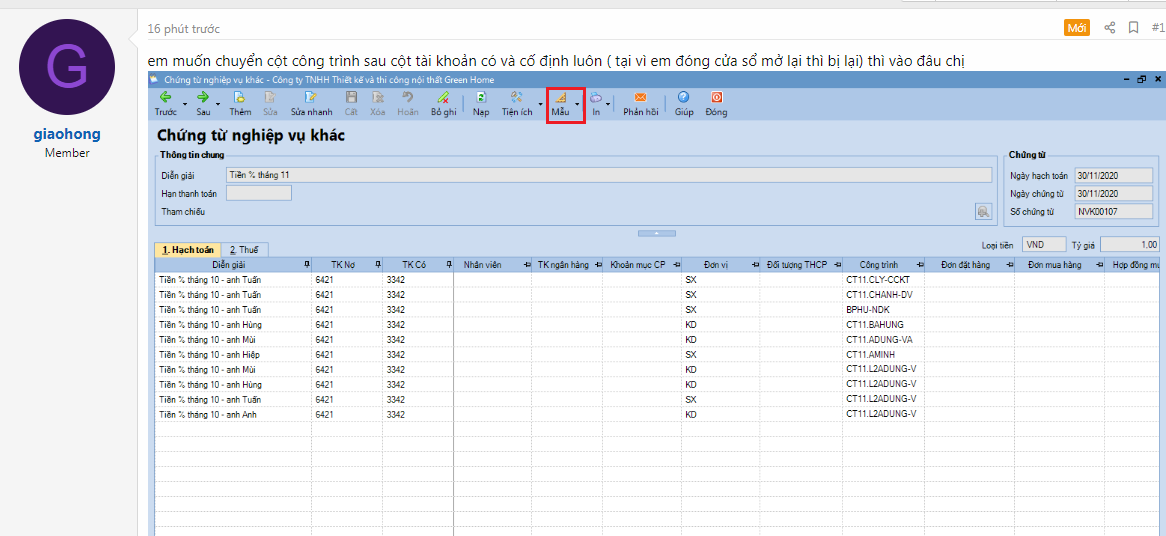The height and width of the screenshot is (536, 1166).
Task: Select cell CT11.AMINH
Action: 883,355
